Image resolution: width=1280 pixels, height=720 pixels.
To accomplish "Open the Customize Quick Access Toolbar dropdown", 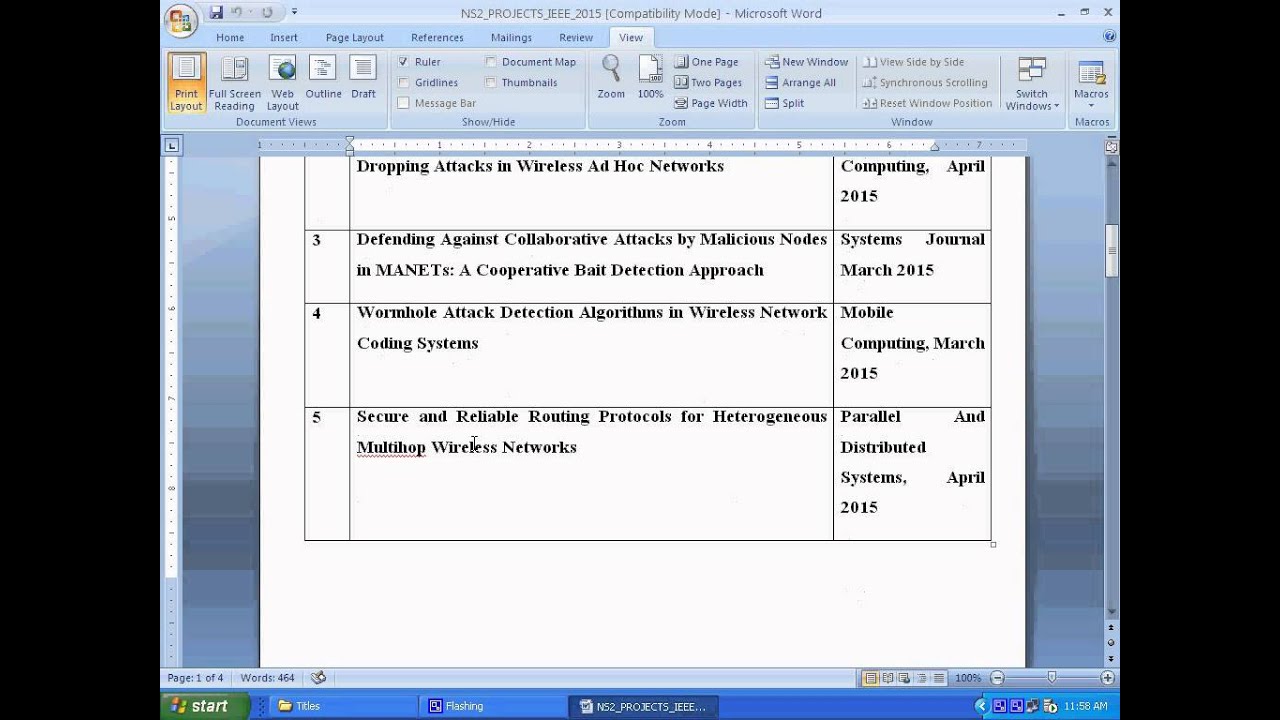I will point(294,12).
